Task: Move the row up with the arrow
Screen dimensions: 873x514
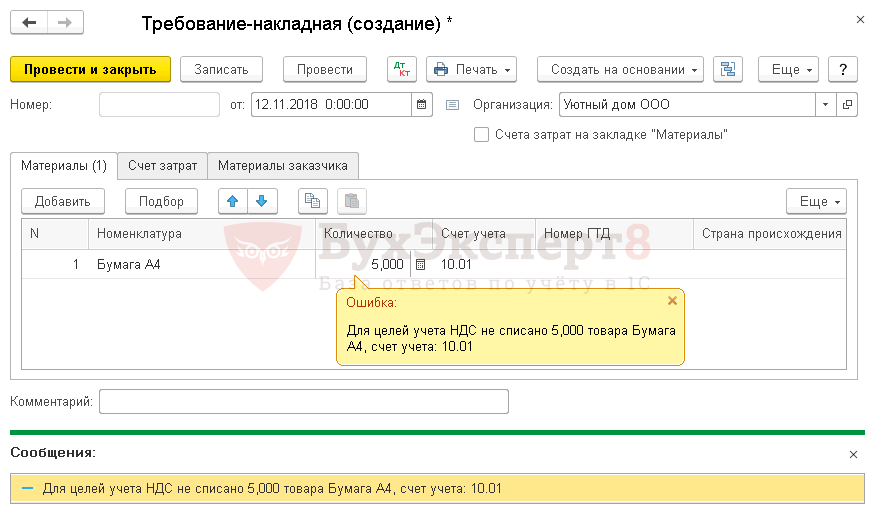Action: tap(233, 201)
